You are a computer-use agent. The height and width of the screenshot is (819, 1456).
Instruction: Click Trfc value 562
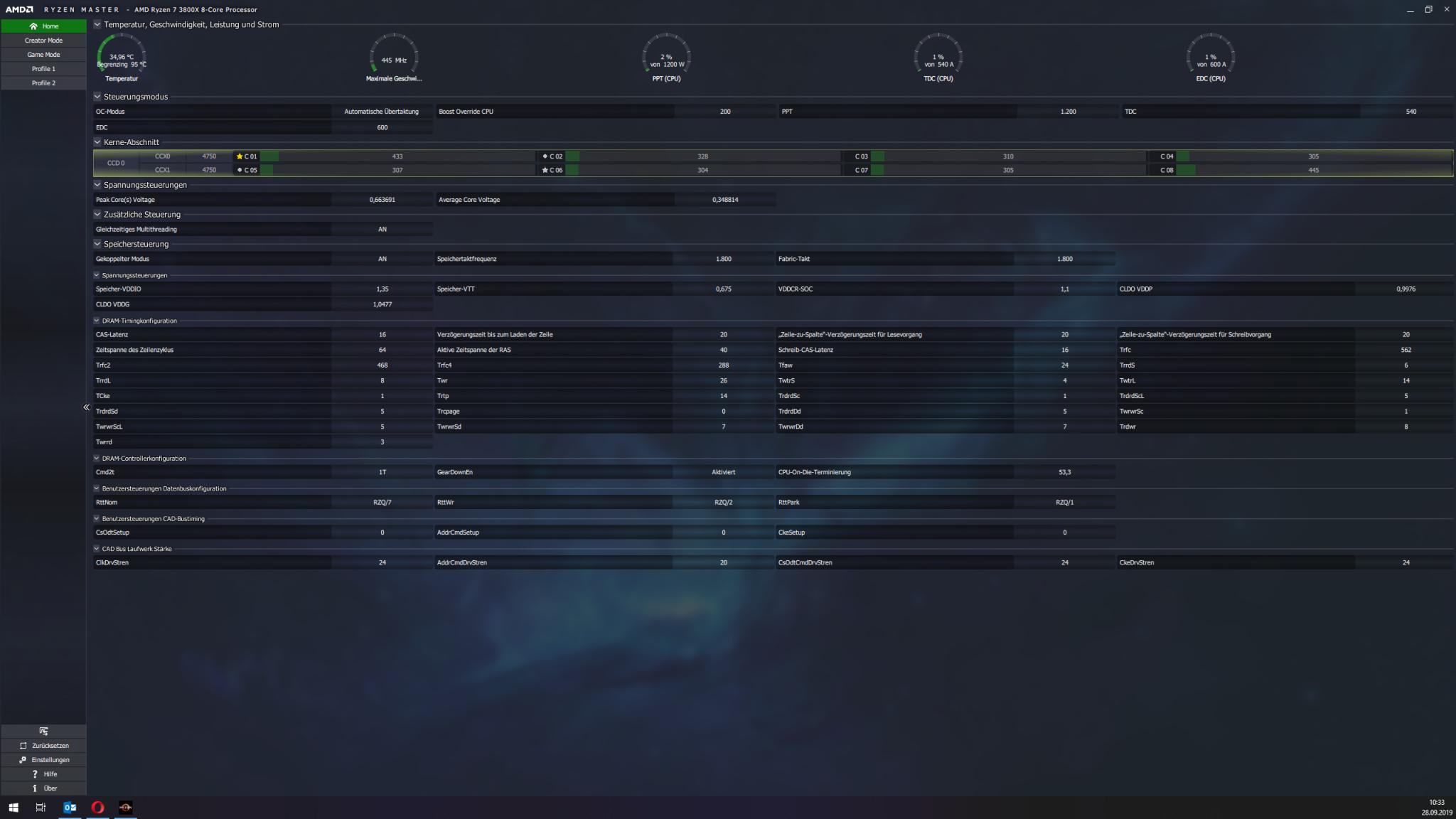[x=1406, y=350]
